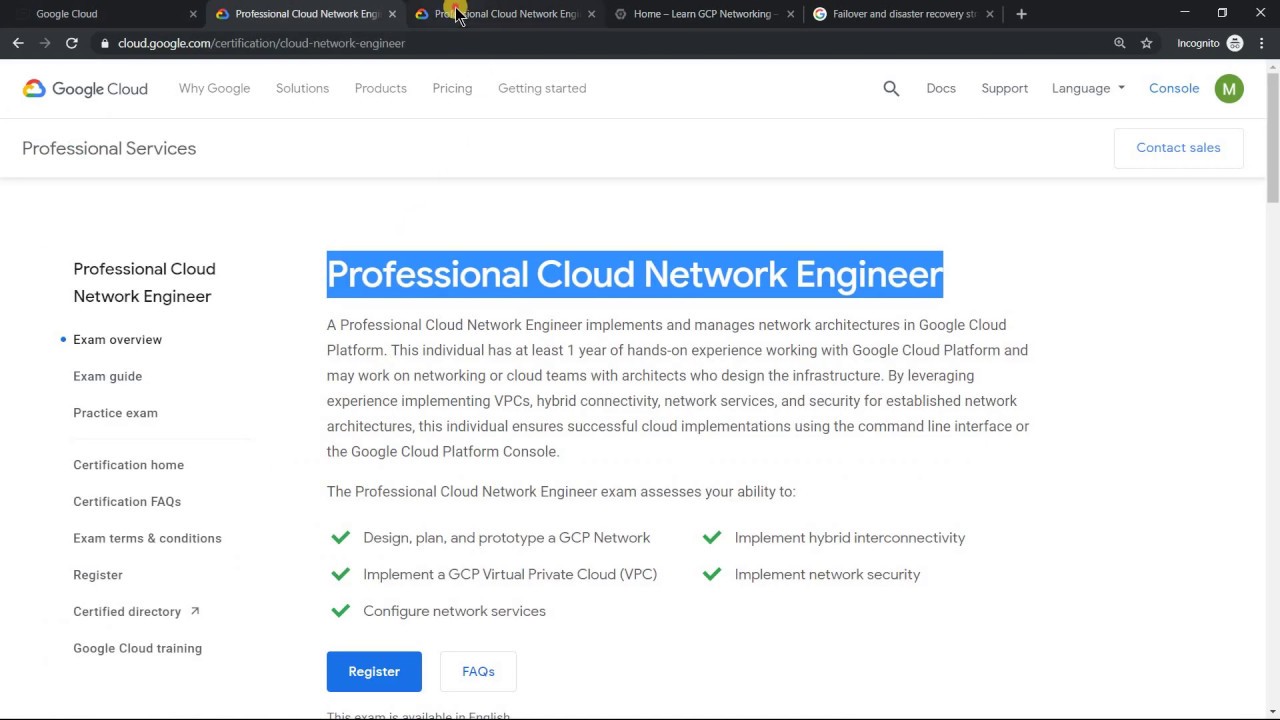This screenshot has height=720, width=1280.
Task: Open the Chrome three-dot menu
Action: pos(1262,43)
